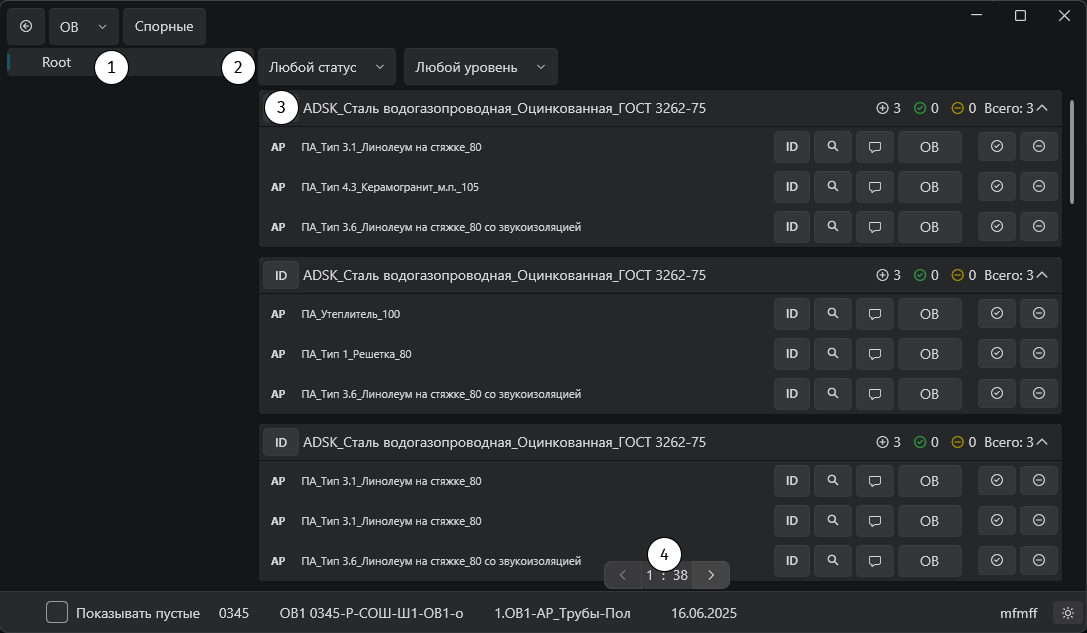Approve ПА_Тип 1_Решетка_80 with checkmark icon
The height and width of the screenshot is (633, 1087).
click(997, 354)
